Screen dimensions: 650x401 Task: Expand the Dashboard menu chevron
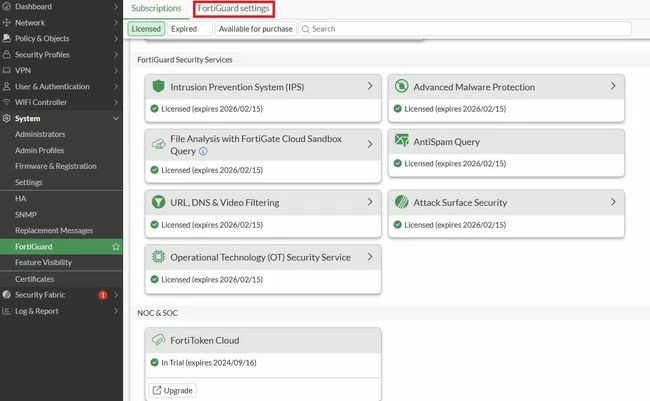[x=116, y=6]
